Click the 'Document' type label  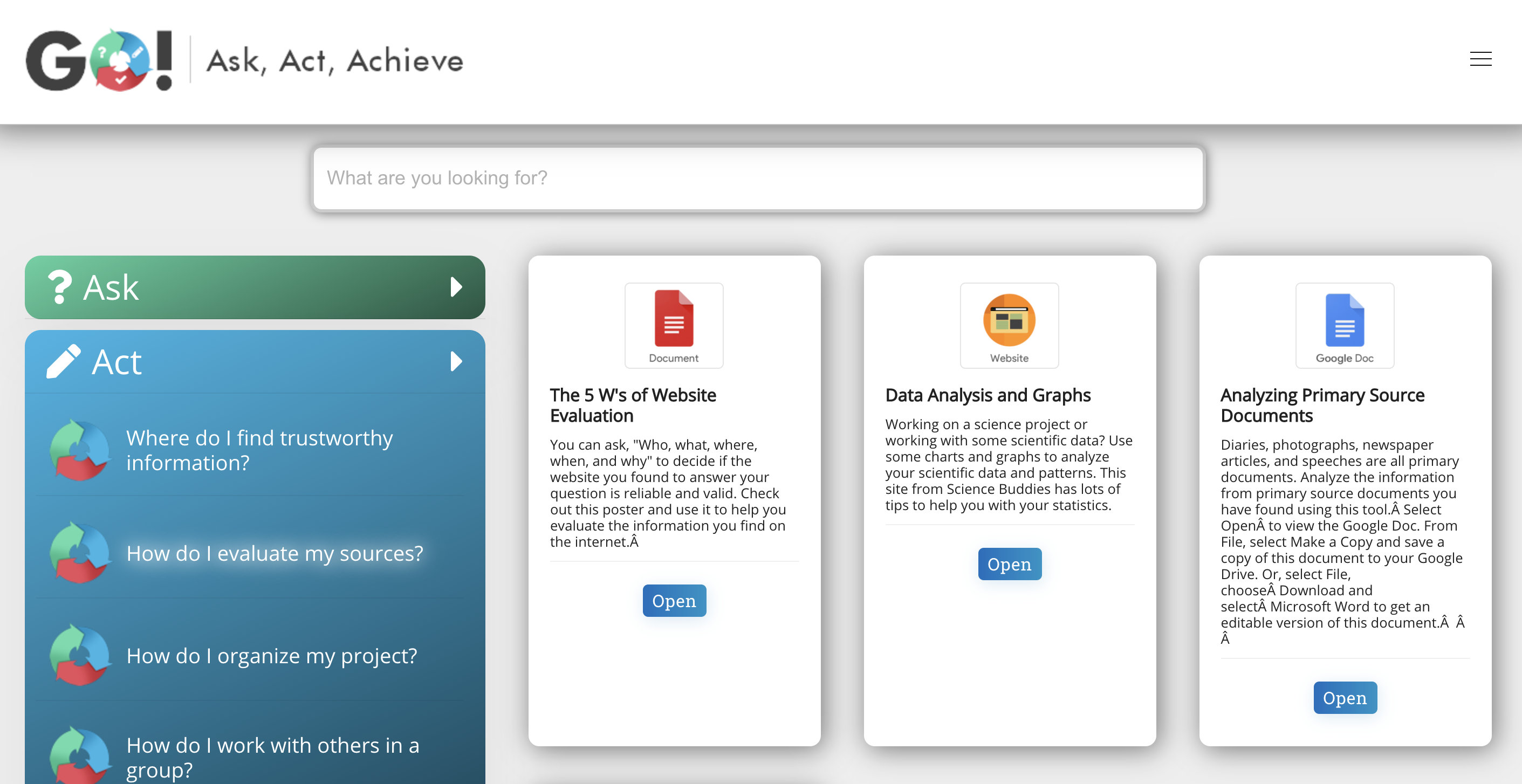(x=674, y=358)
